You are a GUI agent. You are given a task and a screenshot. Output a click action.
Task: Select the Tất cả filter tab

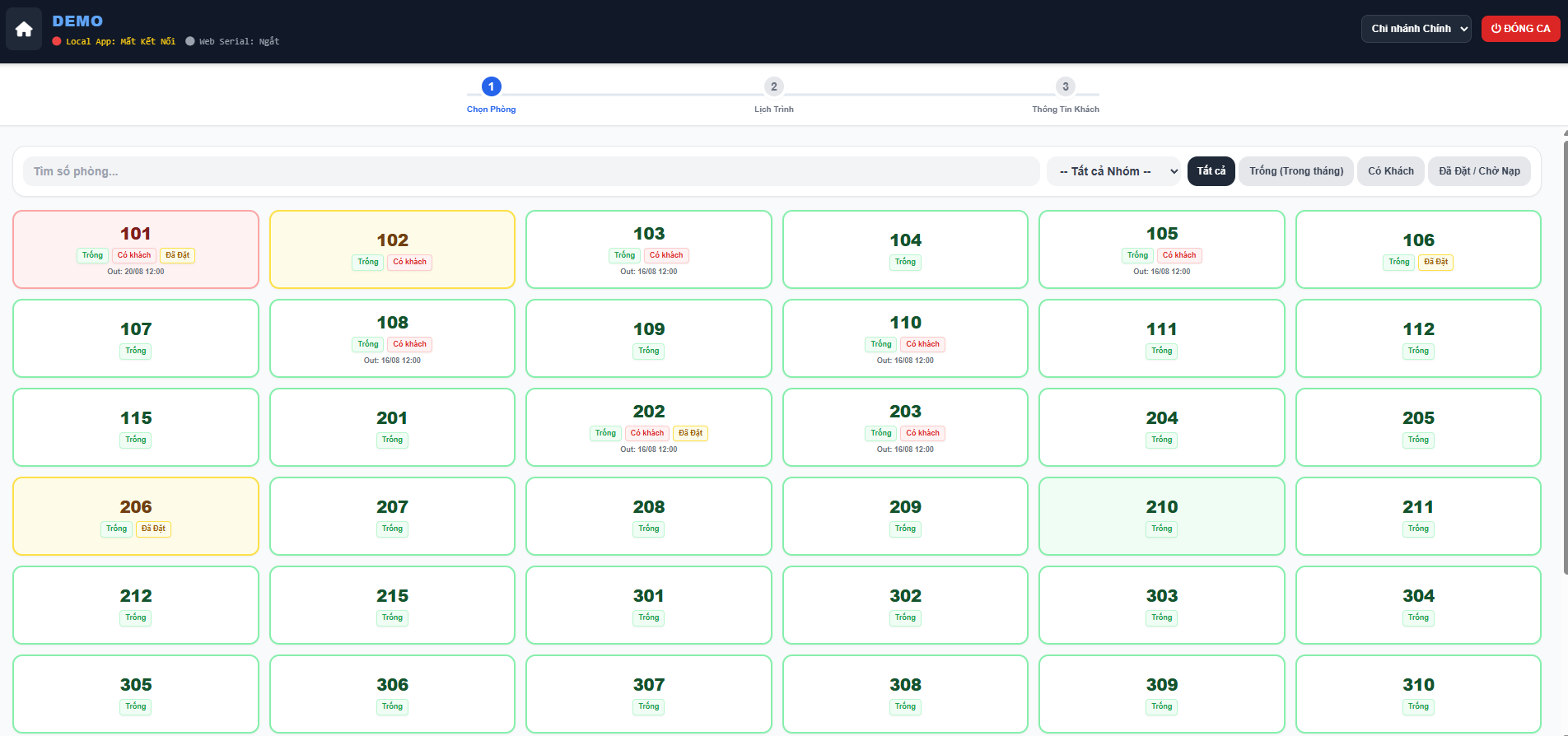point(1211,171)
